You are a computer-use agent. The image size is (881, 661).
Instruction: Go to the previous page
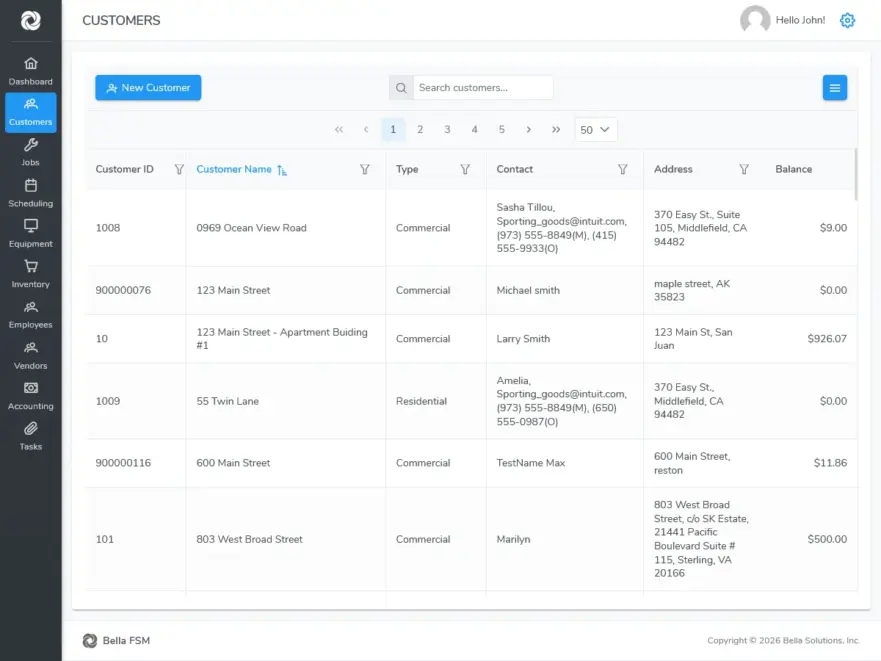(x=366, y=129)
